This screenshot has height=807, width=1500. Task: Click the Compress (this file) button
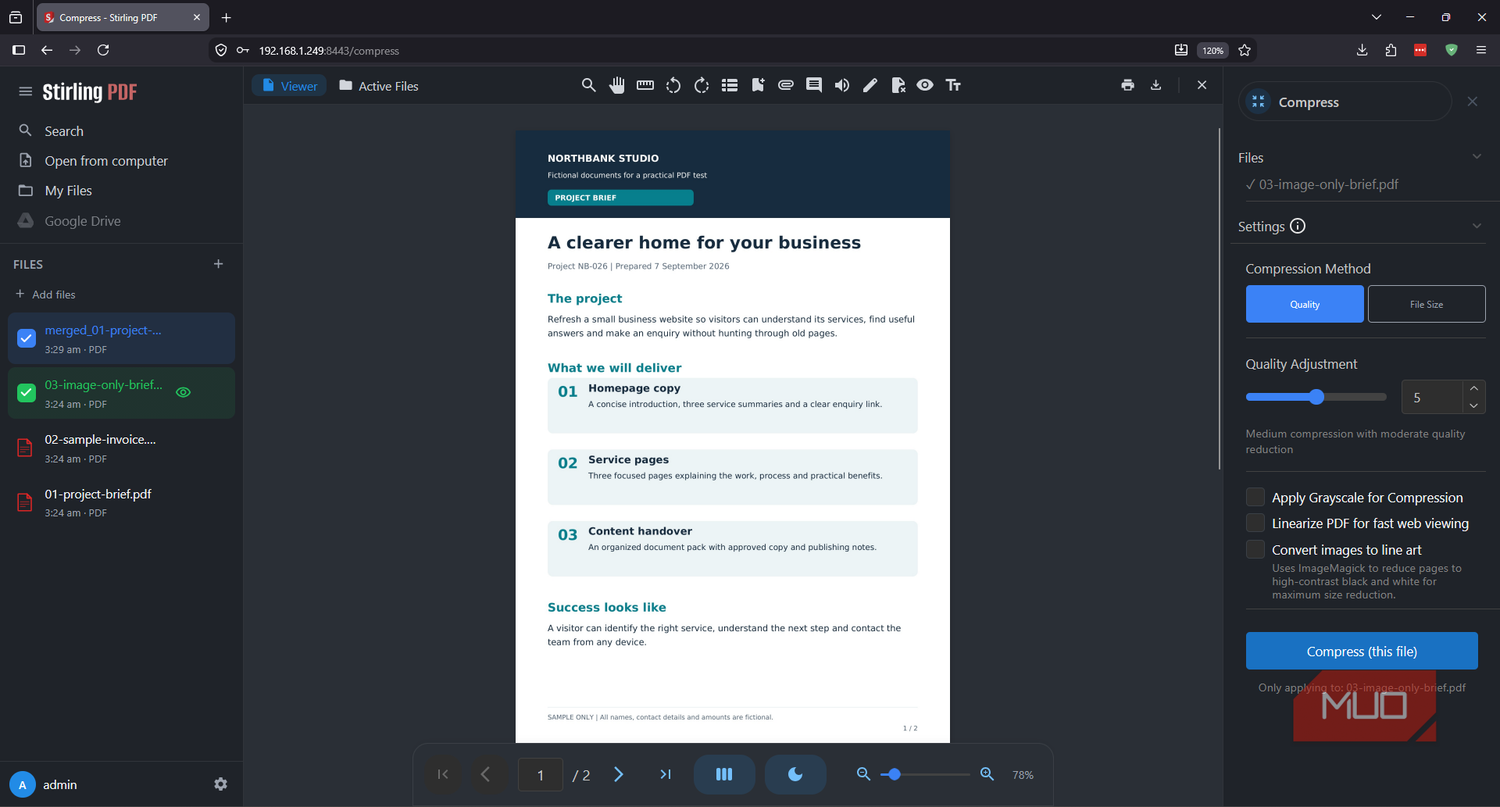point(1362,651)
